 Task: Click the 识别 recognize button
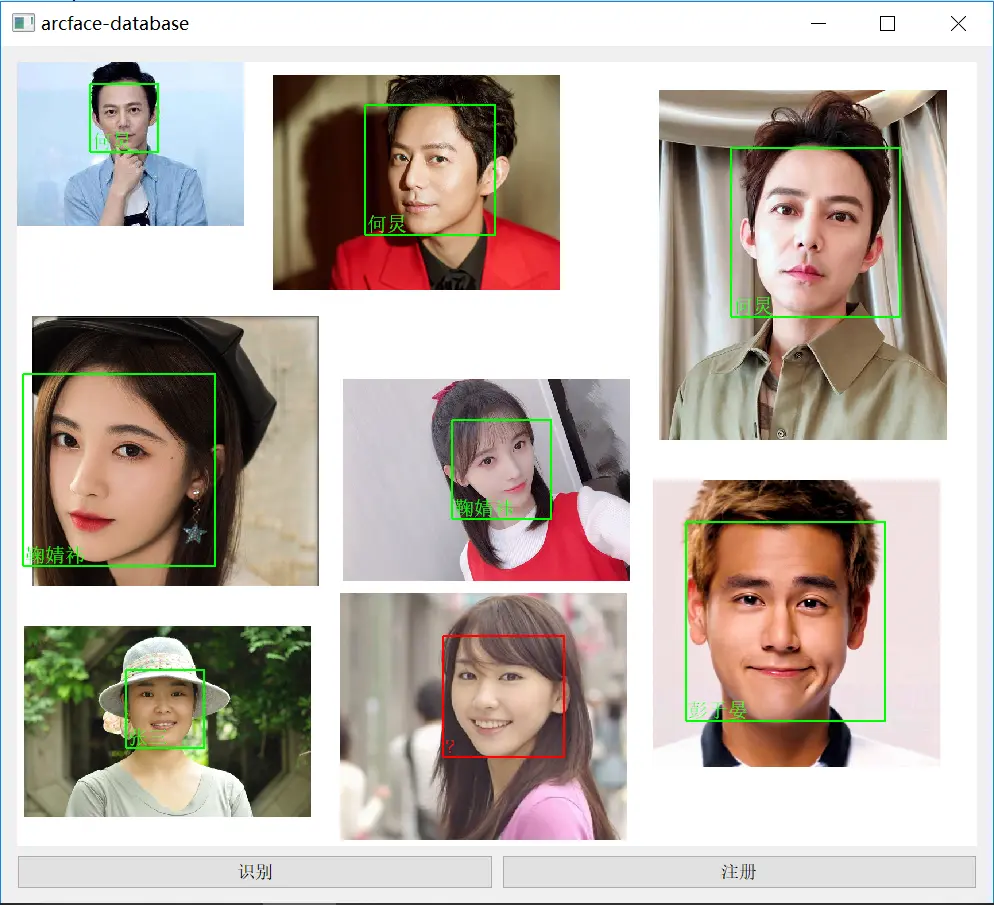pyautogui.click(x=255, y=871)
